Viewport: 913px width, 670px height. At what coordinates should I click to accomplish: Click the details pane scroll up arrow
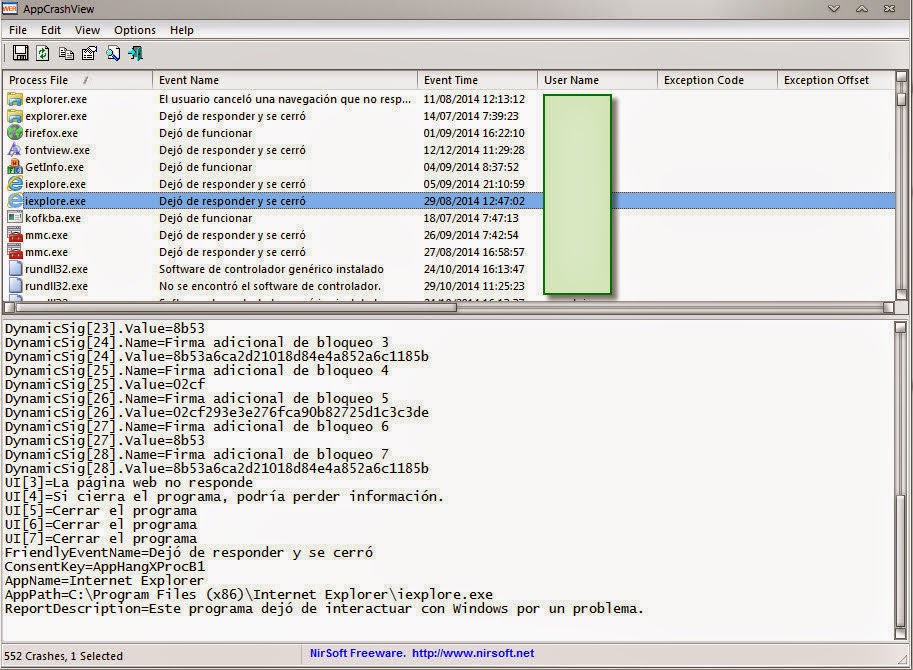(901, 327)
